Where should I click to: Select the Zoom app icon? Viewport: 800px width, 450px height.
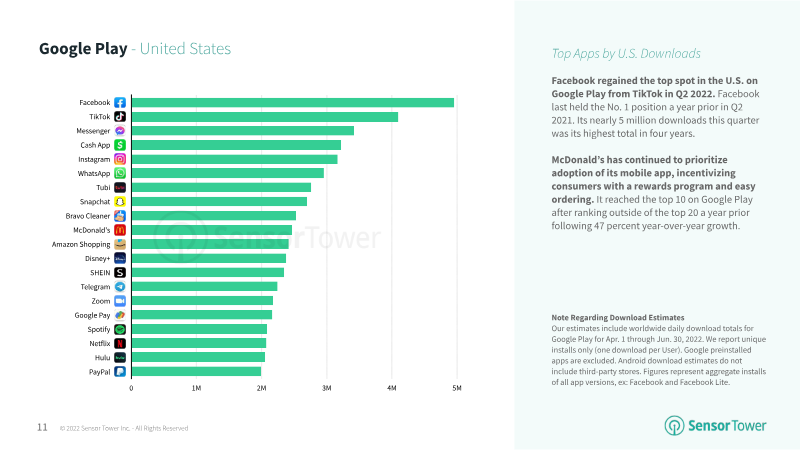120,300
